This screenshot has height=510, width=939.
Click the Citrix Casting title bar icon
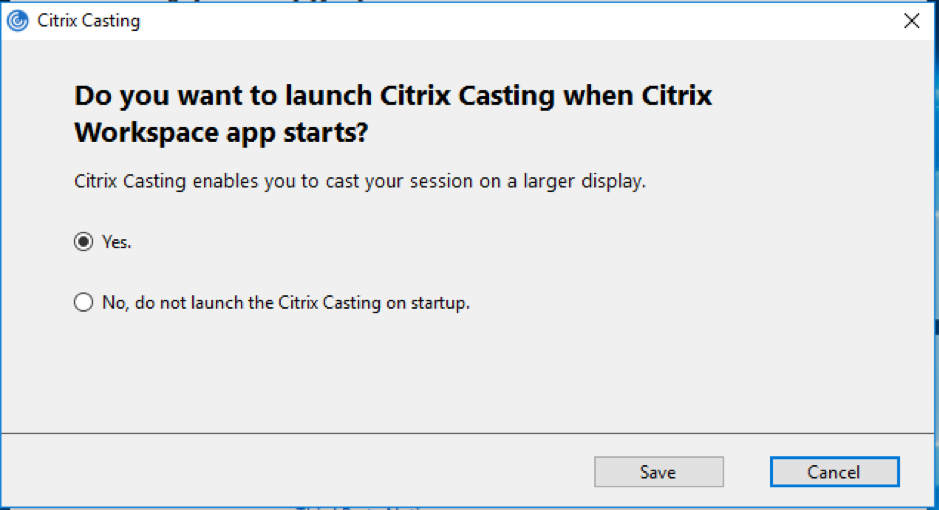click(17, 20)
